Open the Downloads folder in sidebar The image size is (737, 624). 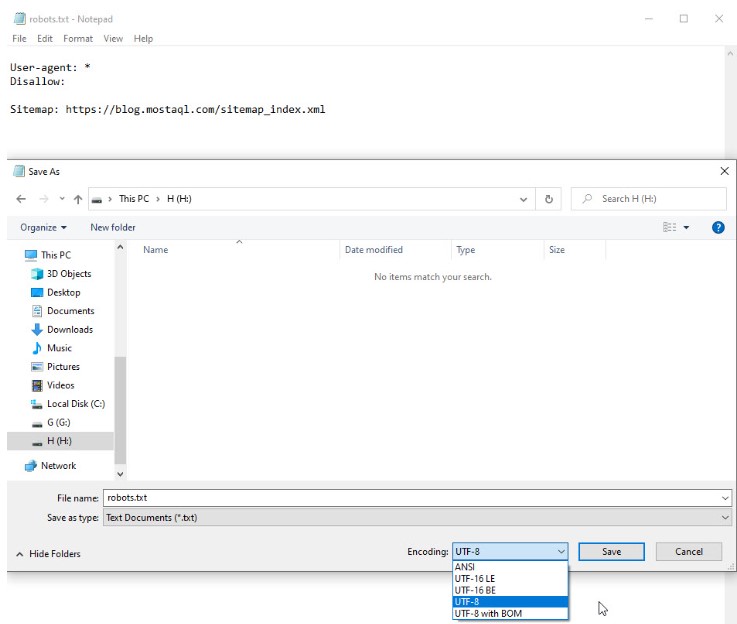62,329
